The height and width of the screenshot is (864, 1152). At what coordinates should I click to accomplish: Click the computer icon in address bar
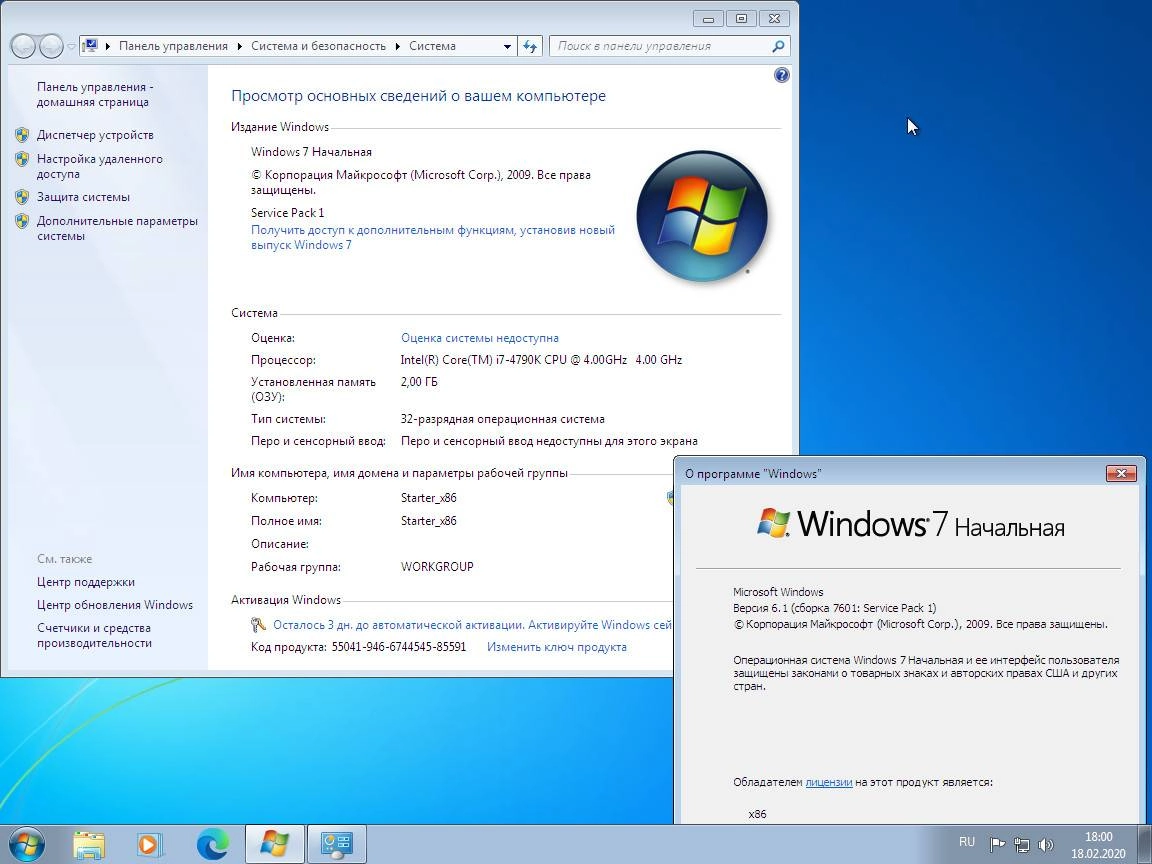[90, 46]
